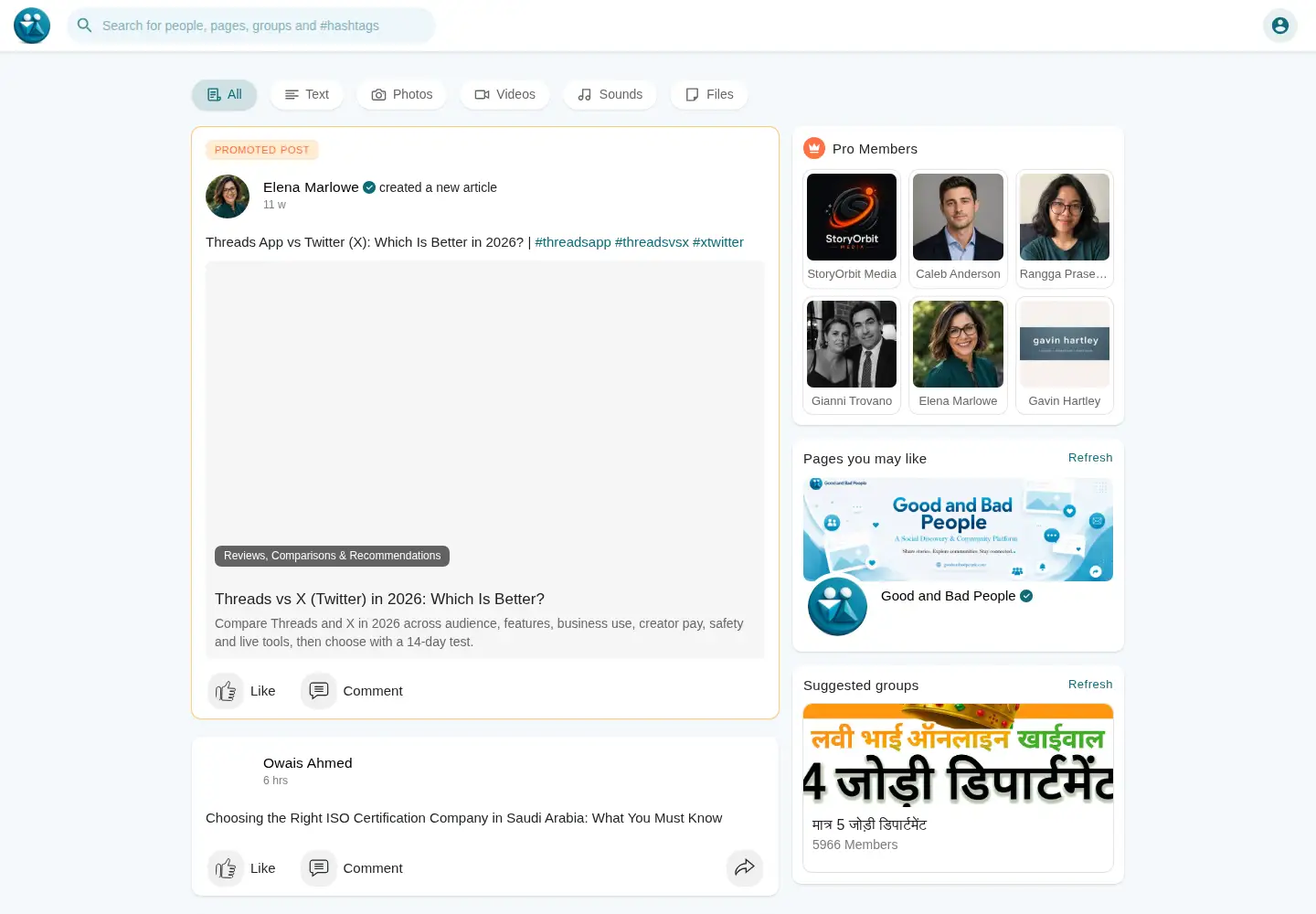Refresh the Suggested groups list
1316x914 pixels.
(1090, 685)
